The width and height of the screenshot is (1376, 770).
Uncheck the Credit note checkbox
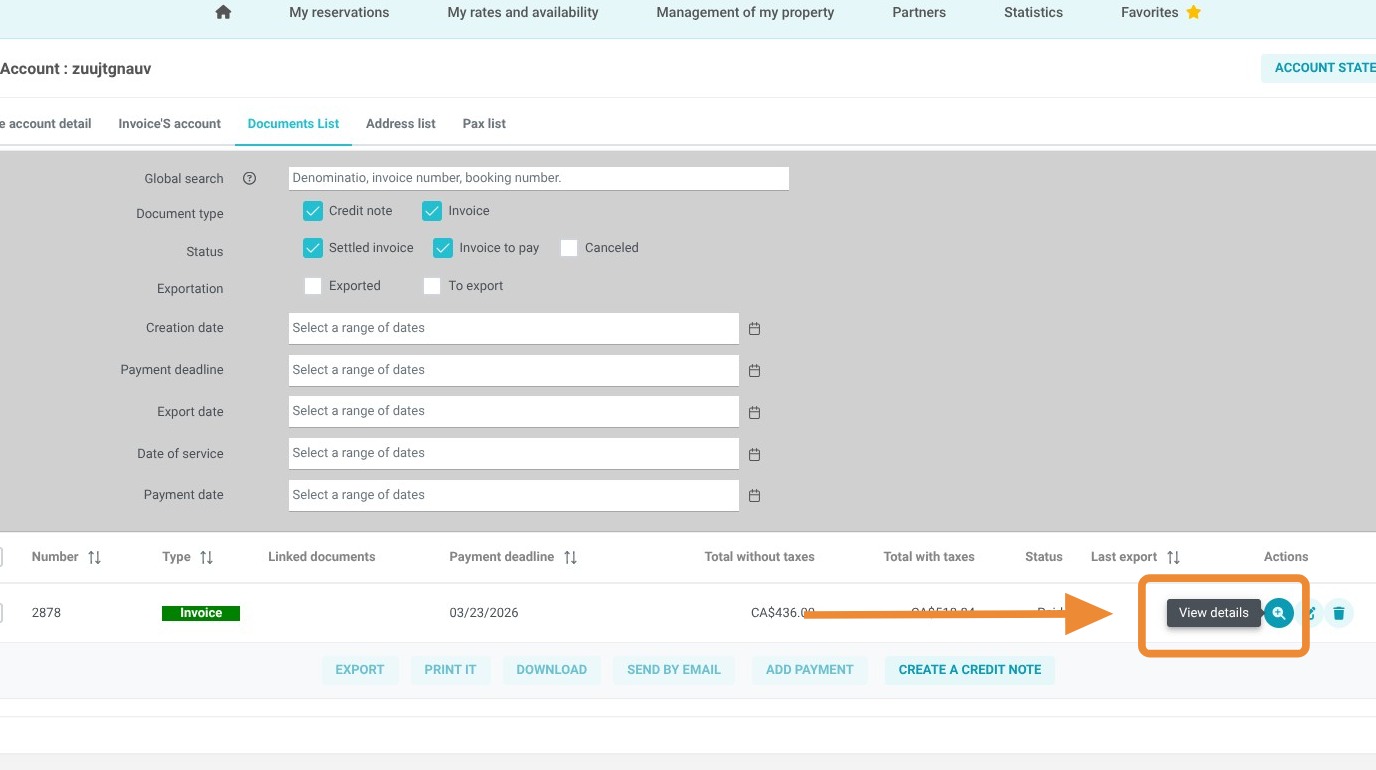tap(312, 211)
